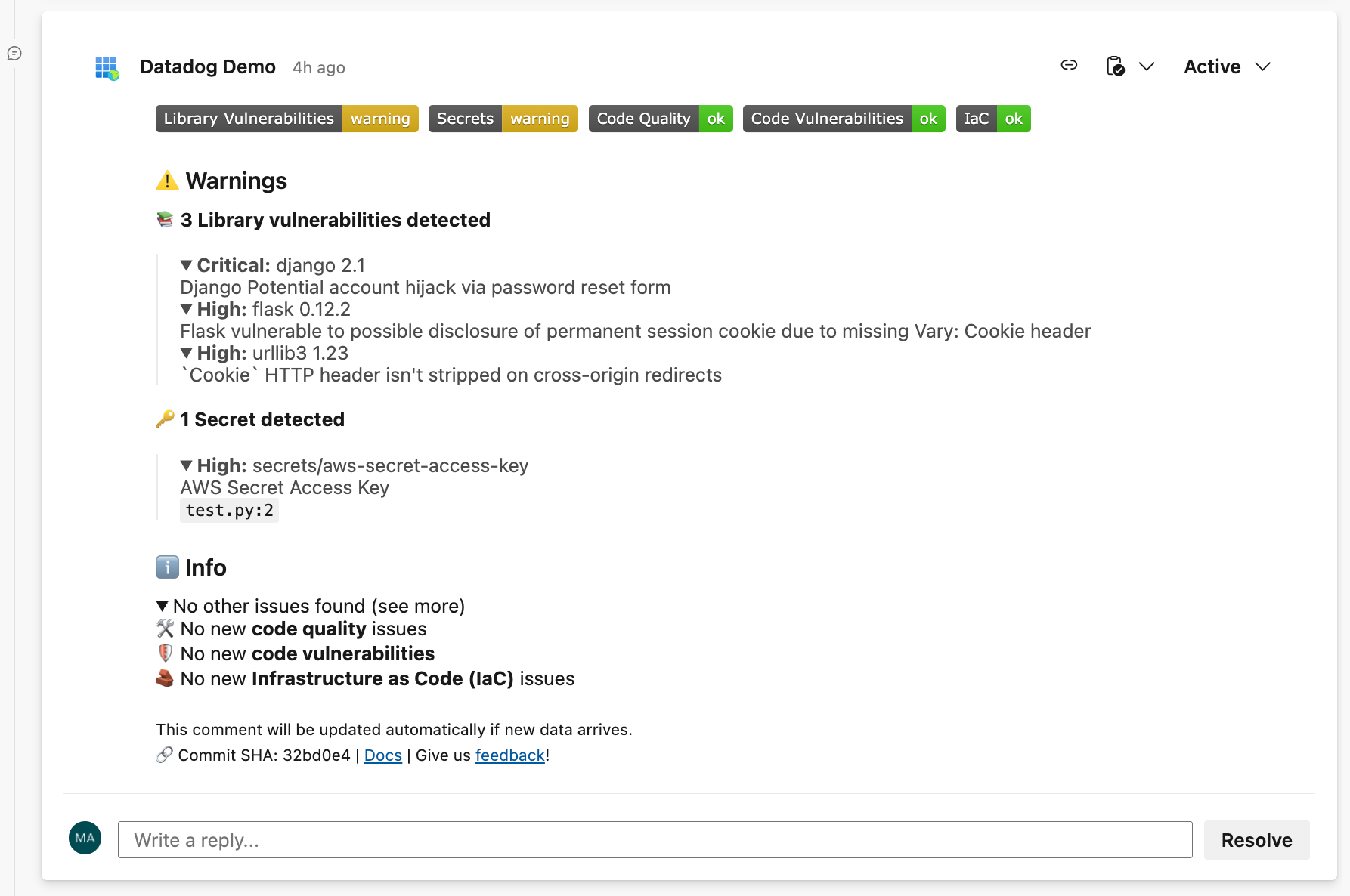Click the key icon beside 1 Secret detected
The image size is (1350, 896).
click(x=164, y=419)
